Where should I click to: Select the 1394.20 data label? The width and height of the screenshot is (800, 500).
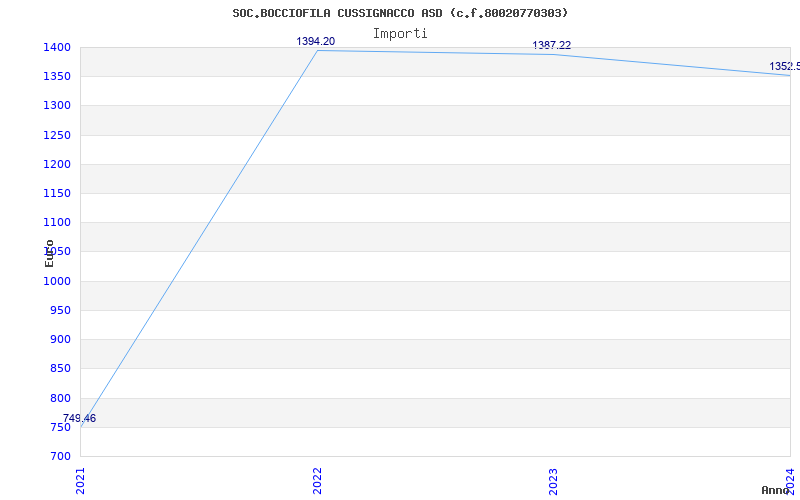[x=316, y=41]
